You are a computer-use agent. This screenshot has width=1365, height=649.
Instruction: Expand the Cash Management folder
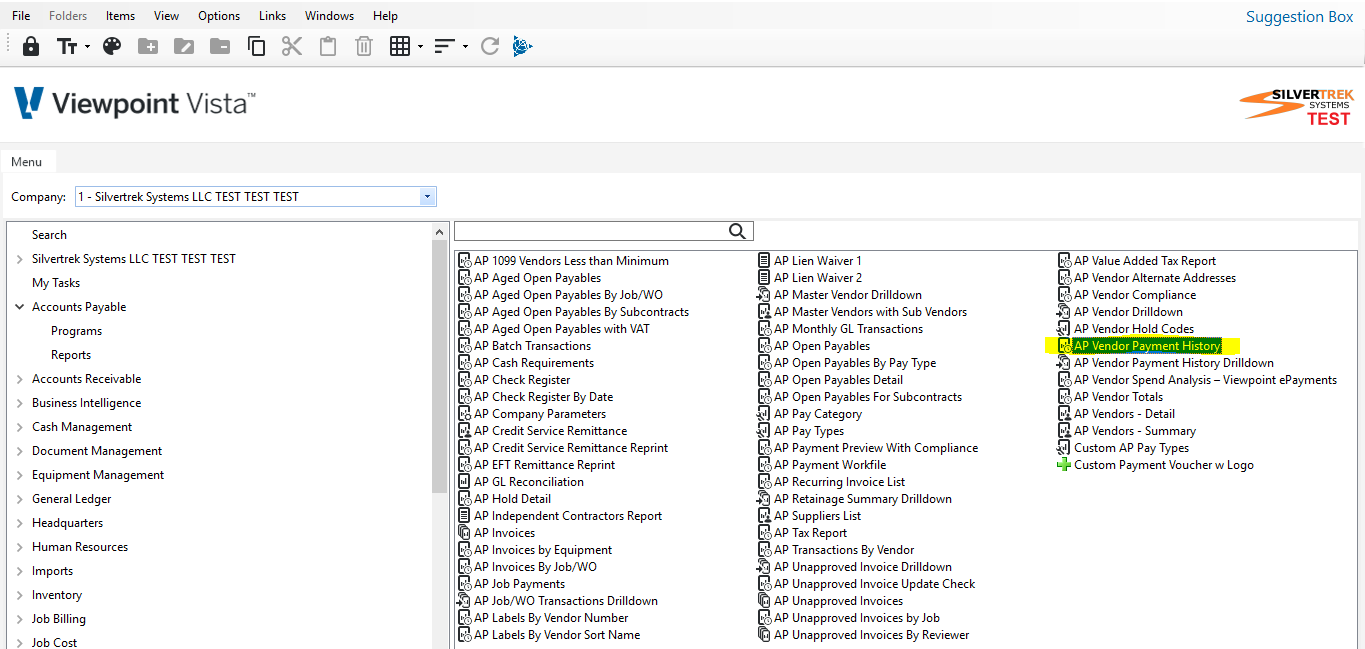coord(20,427)
